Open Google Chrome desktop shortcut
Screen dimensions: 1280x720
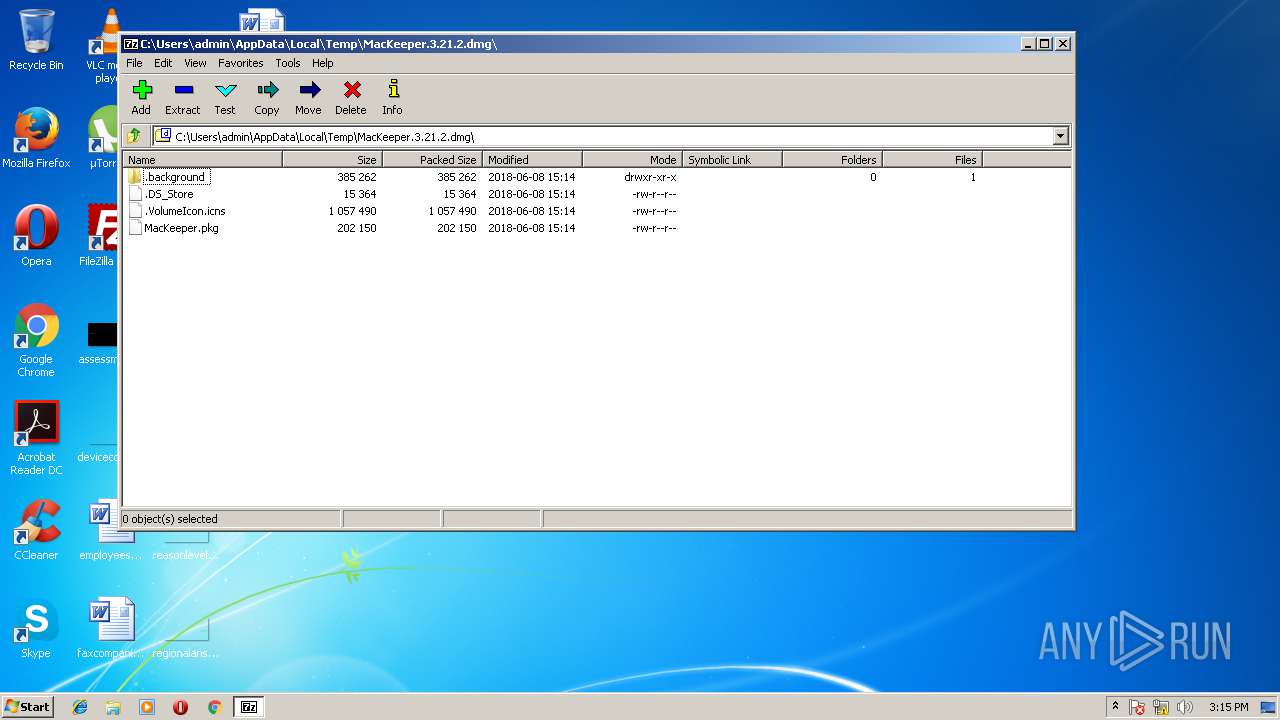(36, 340)
